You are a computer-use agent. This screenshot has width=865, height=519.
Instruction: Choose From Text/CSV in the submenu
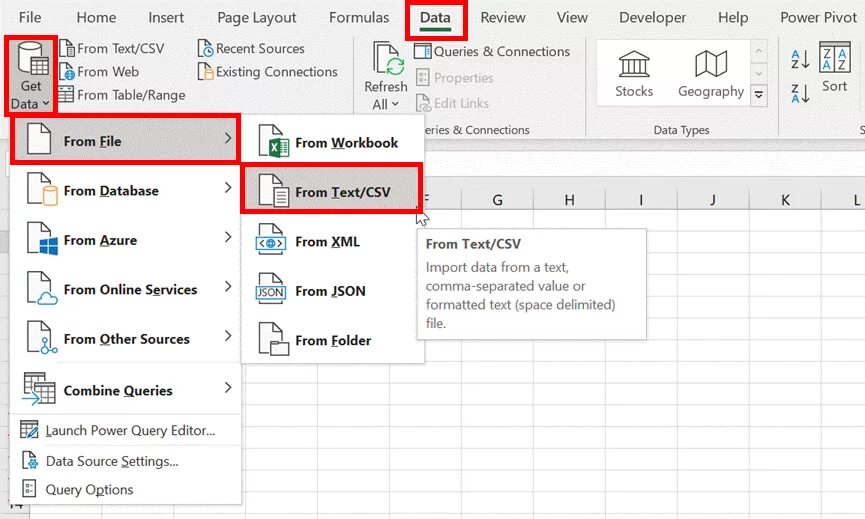point(332,189)
